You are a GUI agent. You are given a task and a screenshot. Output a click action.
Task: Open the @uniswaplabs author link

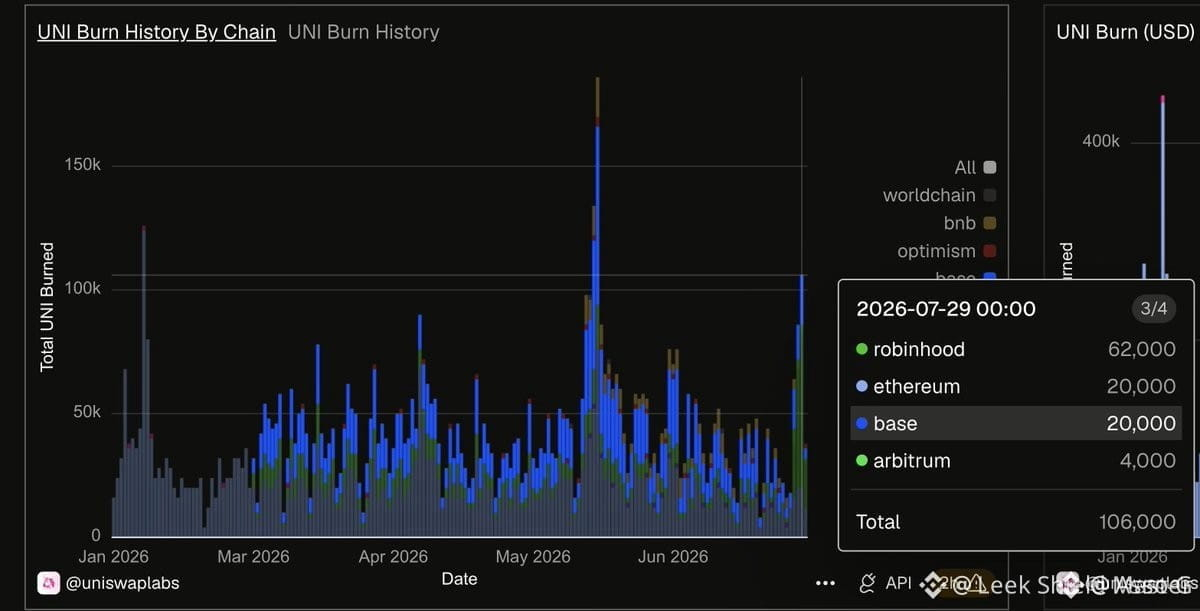tap(123, 582)
